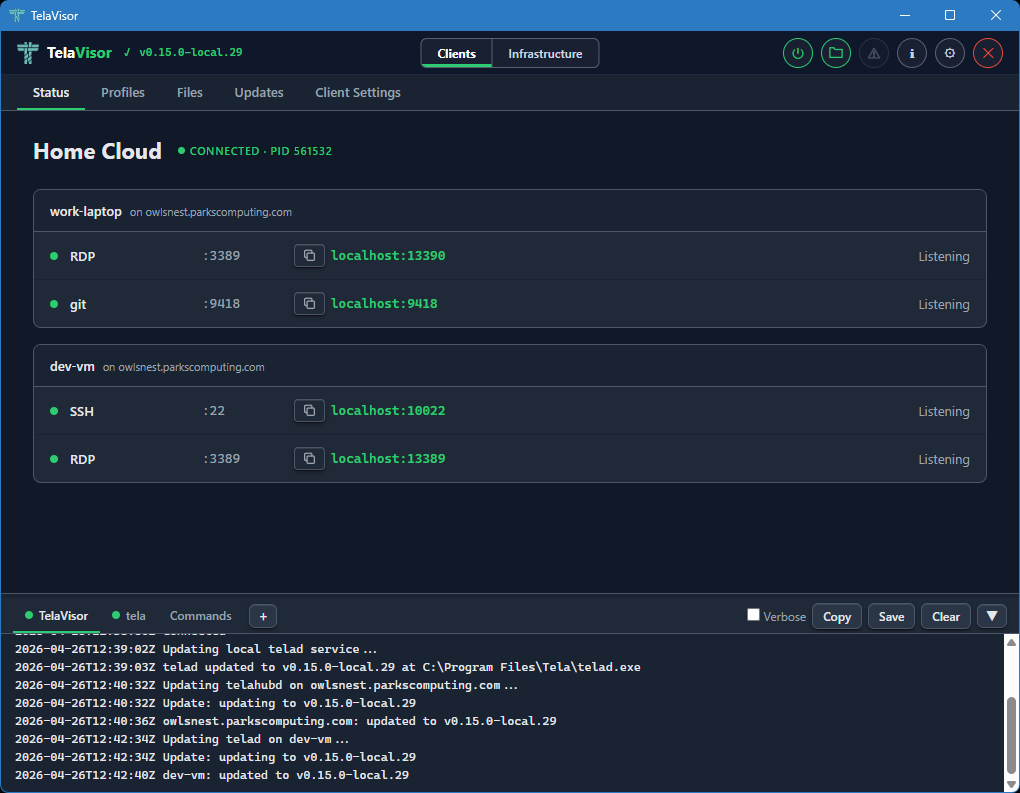The height and width of the screenshot is (793, 1020).
Task: Click the green power icon button
Action: (798, 53)
